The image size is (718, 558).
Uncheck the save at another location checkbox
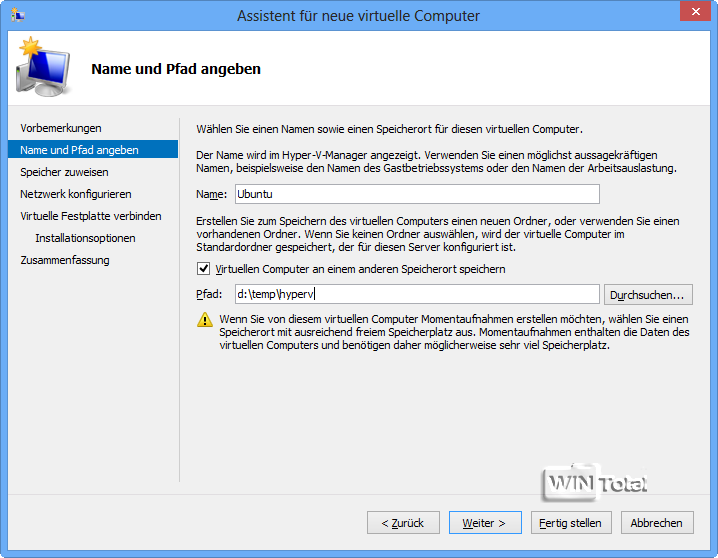pyautogui.click(x=205, y=269)
